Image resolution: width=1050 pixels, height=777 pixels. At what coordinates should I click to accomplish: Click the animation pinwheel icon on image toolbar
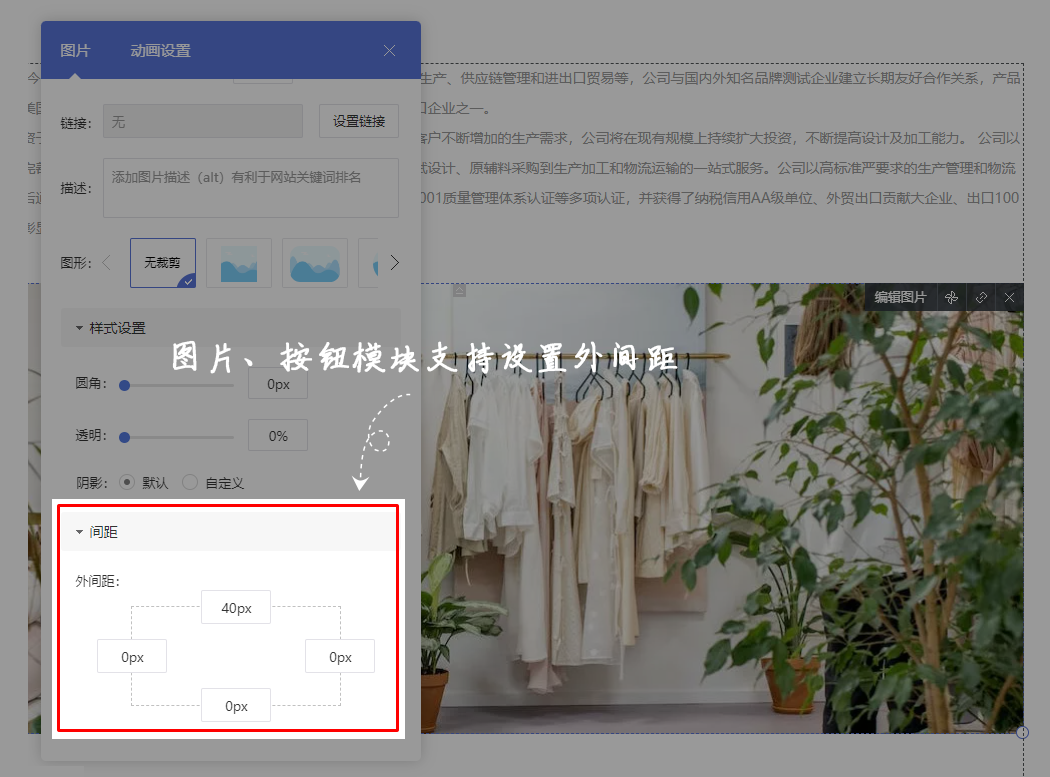coord(952,297)
